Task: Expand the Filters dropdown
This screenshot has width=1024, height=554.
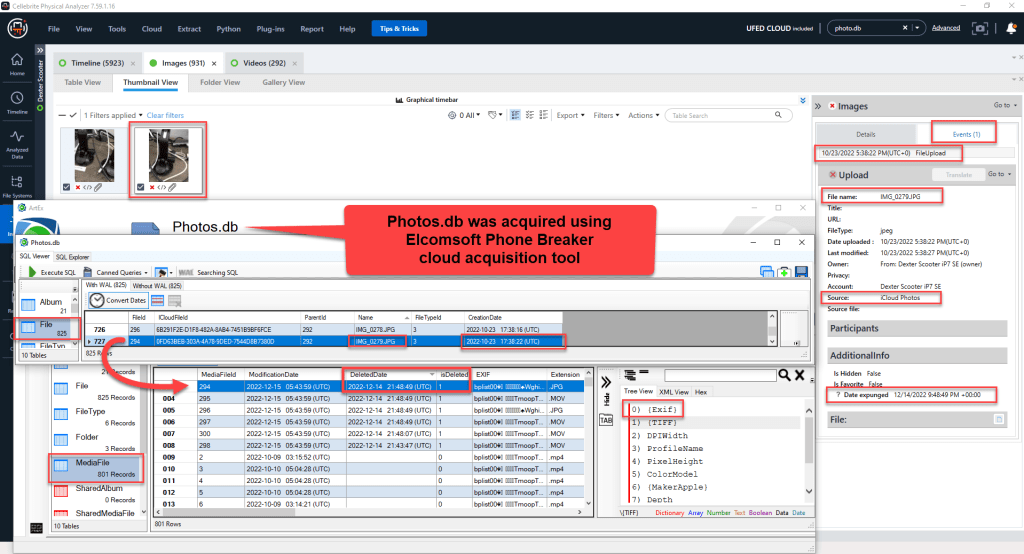Action: (x=606, y=115)
